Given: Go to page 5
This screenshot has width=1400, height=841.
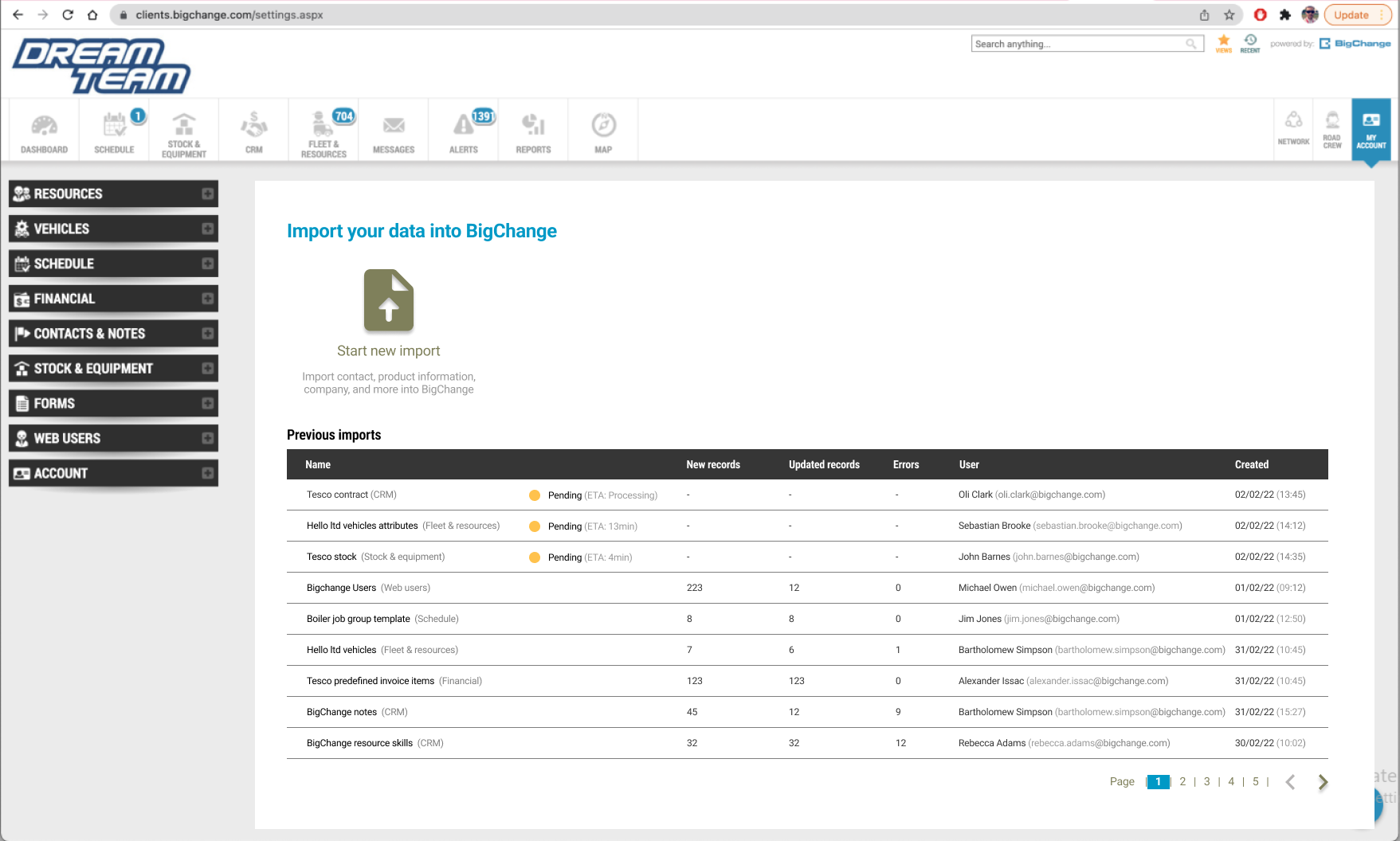Looking at the screenshot, I should (x=1255, y=782).
